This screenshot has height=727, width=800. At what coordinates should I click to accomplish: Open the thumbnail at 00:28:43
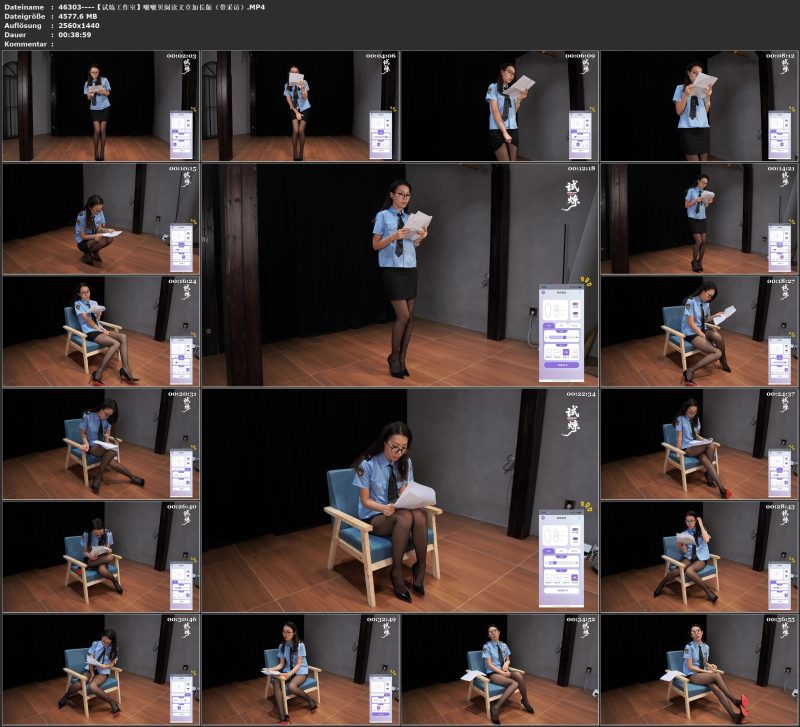pyautogui.click(x=699, y=556)
